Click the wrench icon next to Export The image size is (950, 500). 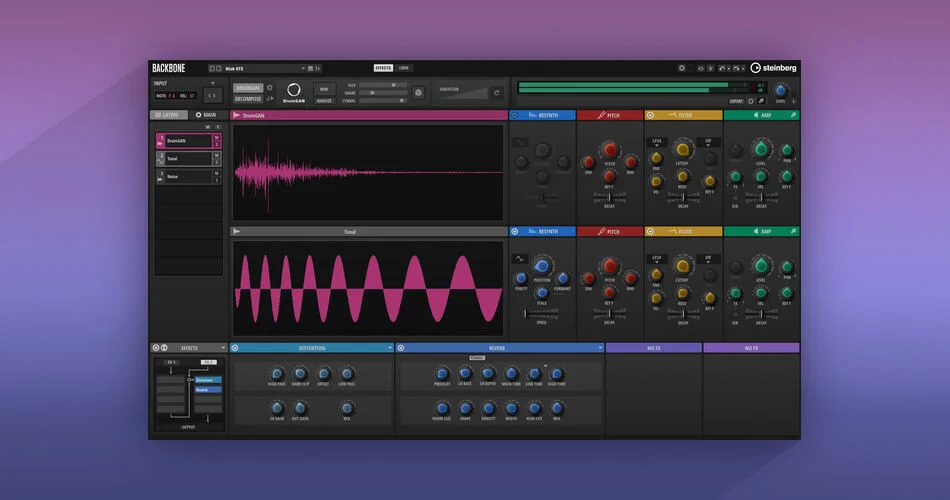[762, 101]
